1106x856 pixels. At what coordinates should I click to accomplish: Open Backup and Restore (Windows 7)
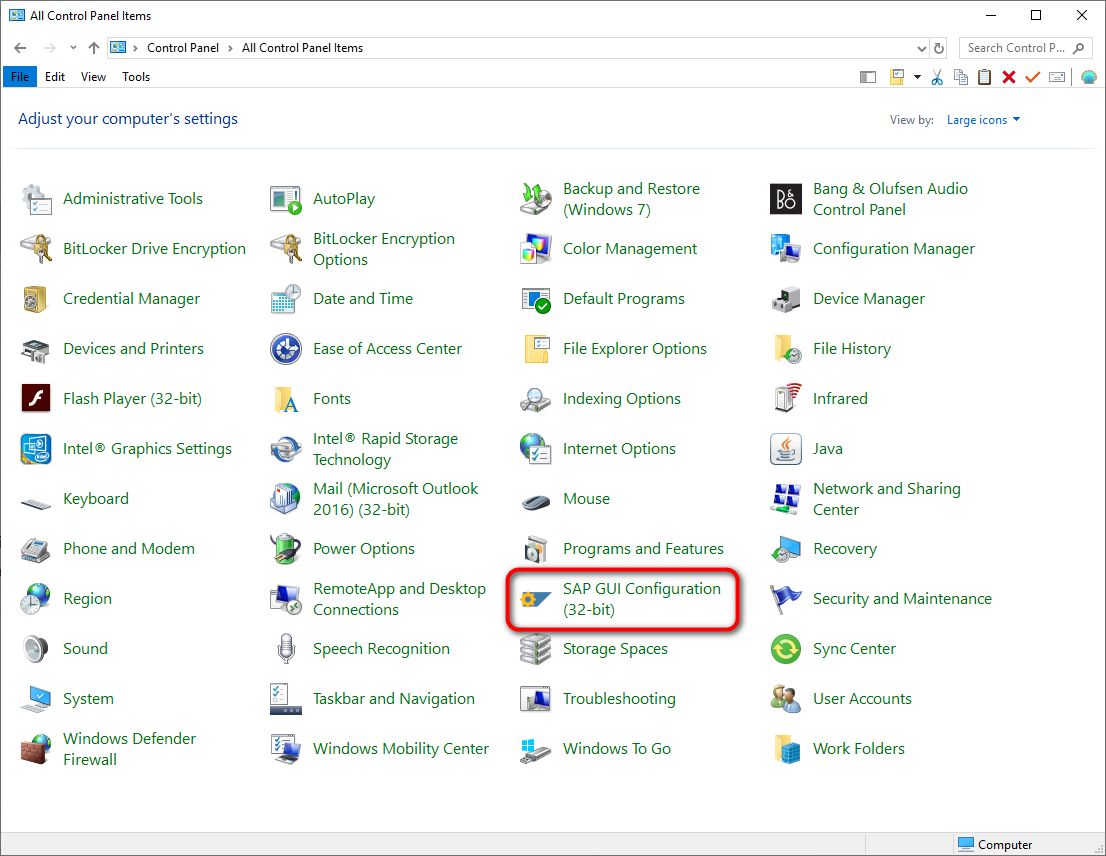(x=610, y=199)
